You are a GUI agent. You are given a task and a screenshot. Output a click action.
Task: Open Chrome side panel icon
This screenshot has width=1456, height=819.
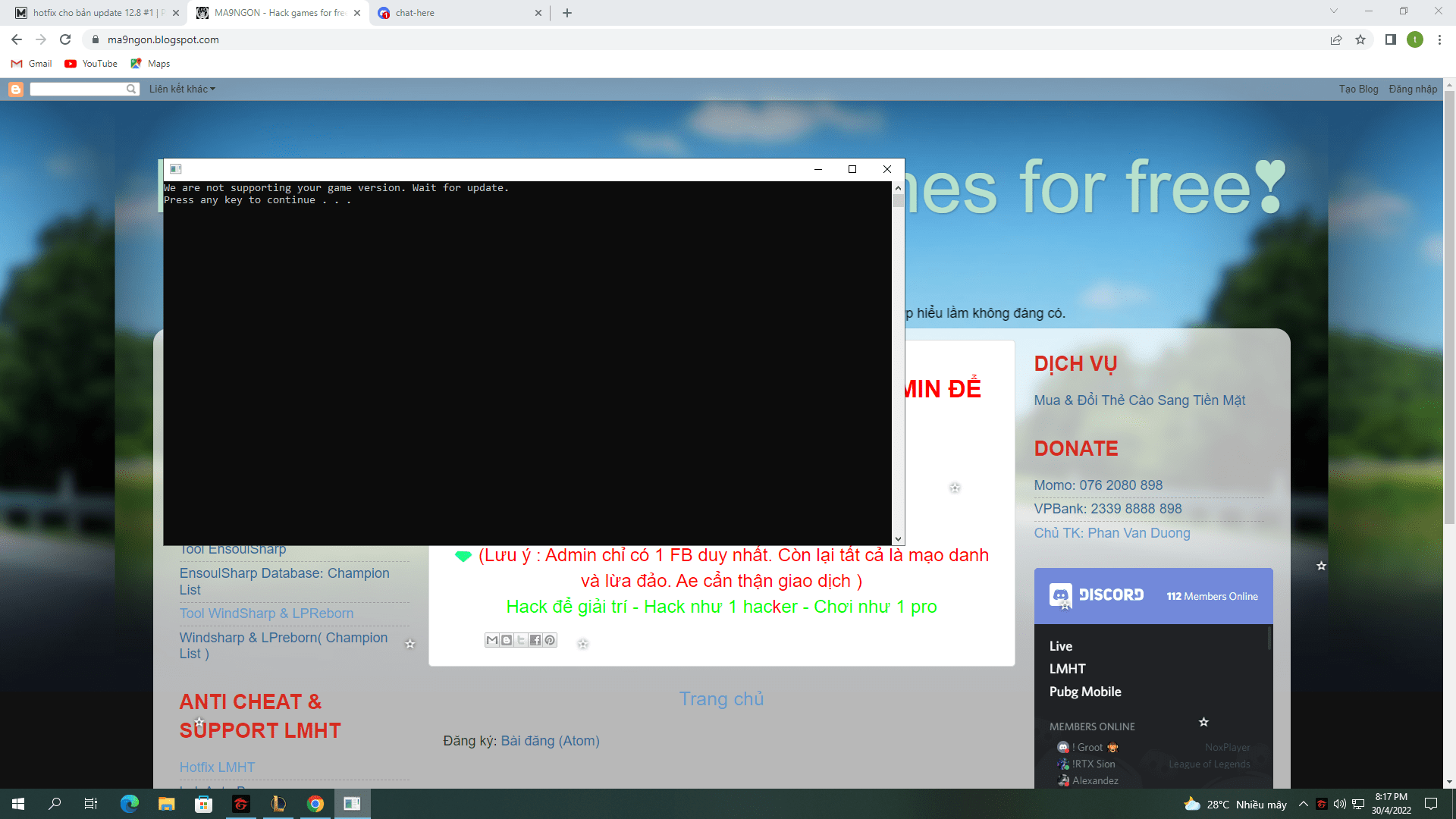point(1390,39)
